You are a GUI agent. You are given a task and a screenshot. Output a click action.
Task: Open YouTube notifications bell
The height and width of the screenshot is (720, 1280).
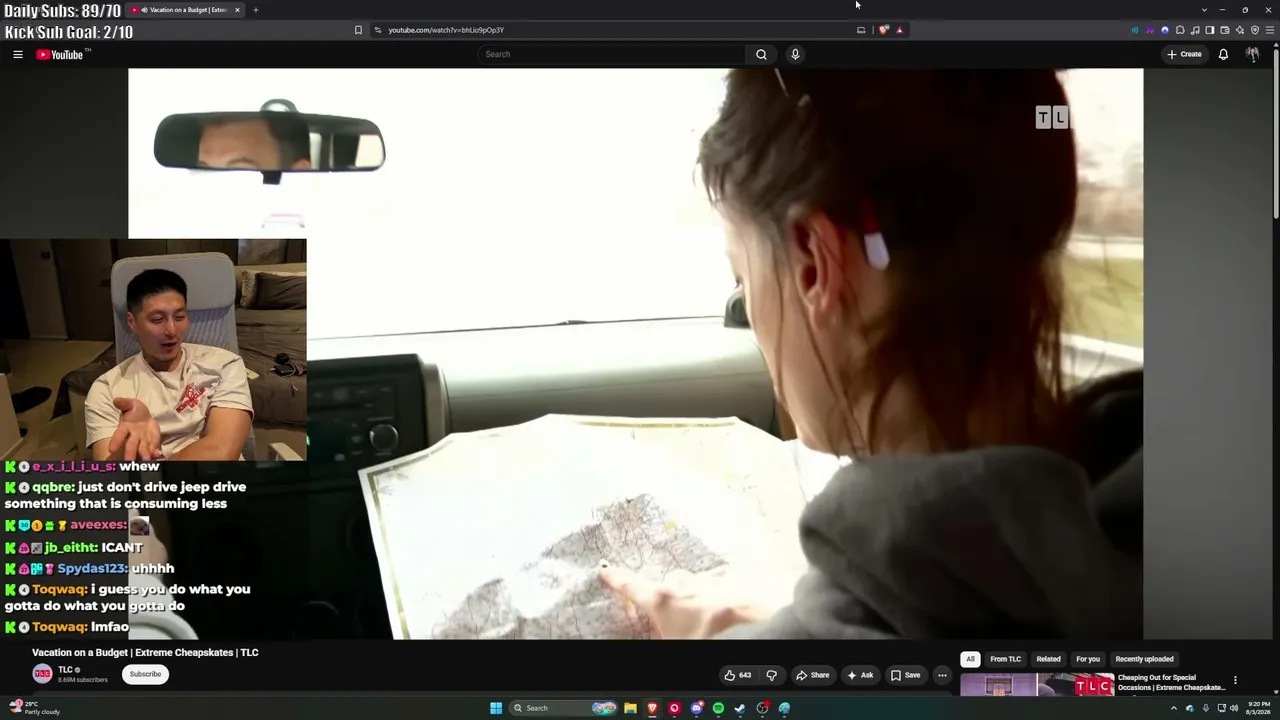coord(1223,54)
